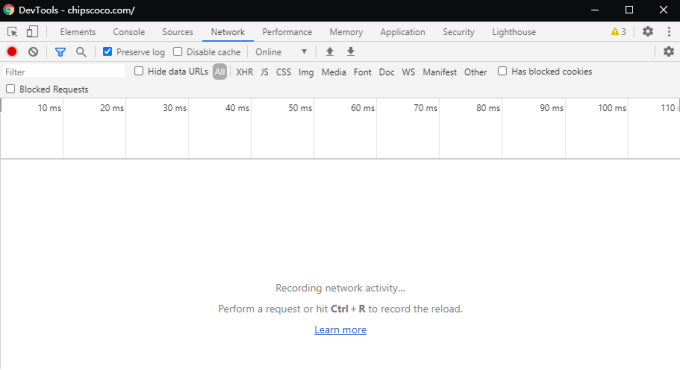The width and height of the screenshot is (680, 370).
Task: Click into the Filter text field
Action: (x=64, y=72)
